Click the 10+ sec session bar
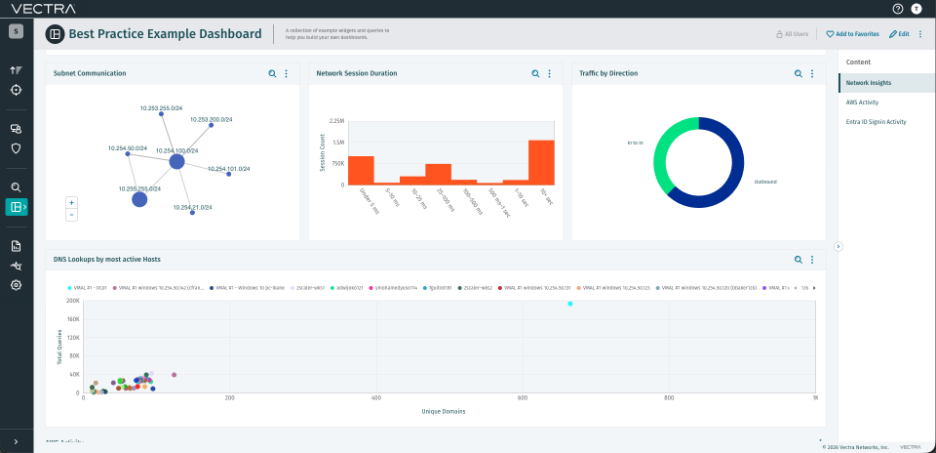The image size is (936, 453). [541, 162]
